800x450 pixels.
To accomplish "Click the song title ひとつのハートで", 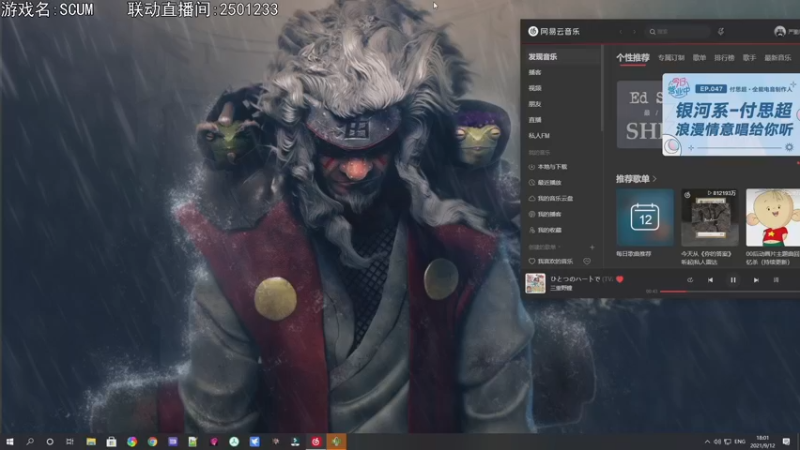I will click(x=575, y=279).
